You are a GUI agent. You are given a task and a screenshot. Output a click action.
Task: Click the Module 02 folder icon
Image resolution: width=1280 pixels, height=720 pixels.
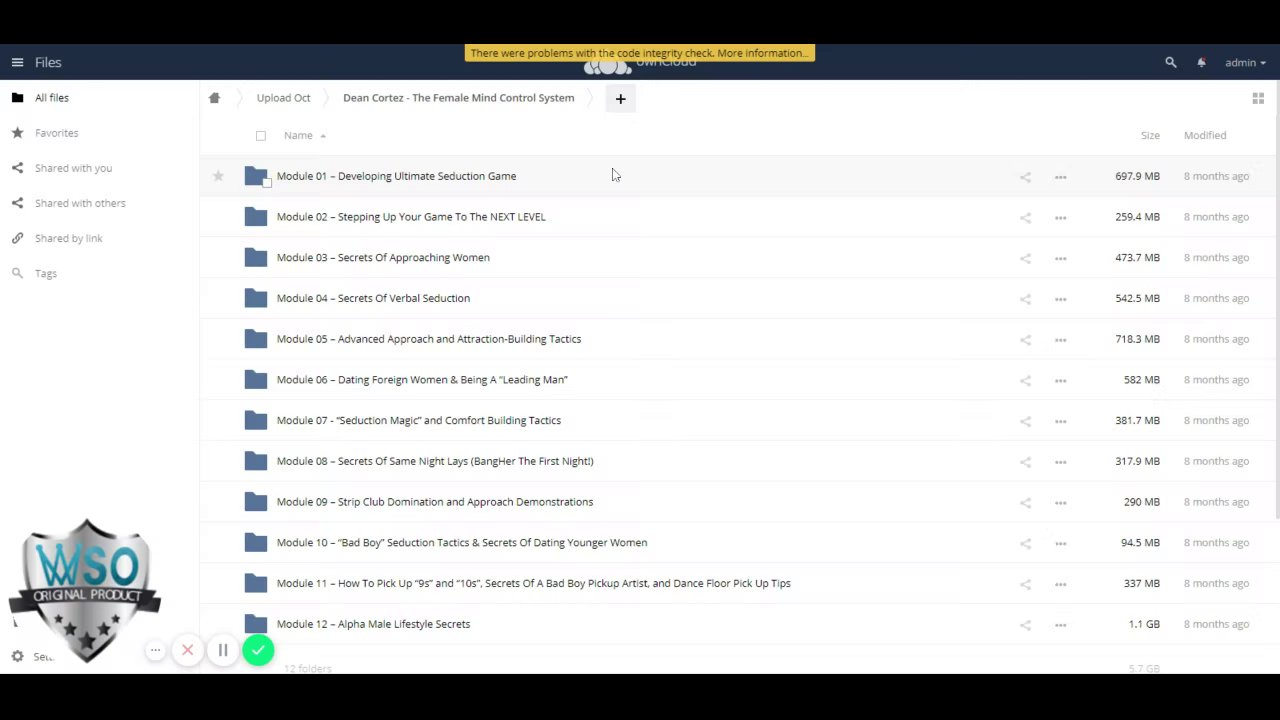click(255, 217)
